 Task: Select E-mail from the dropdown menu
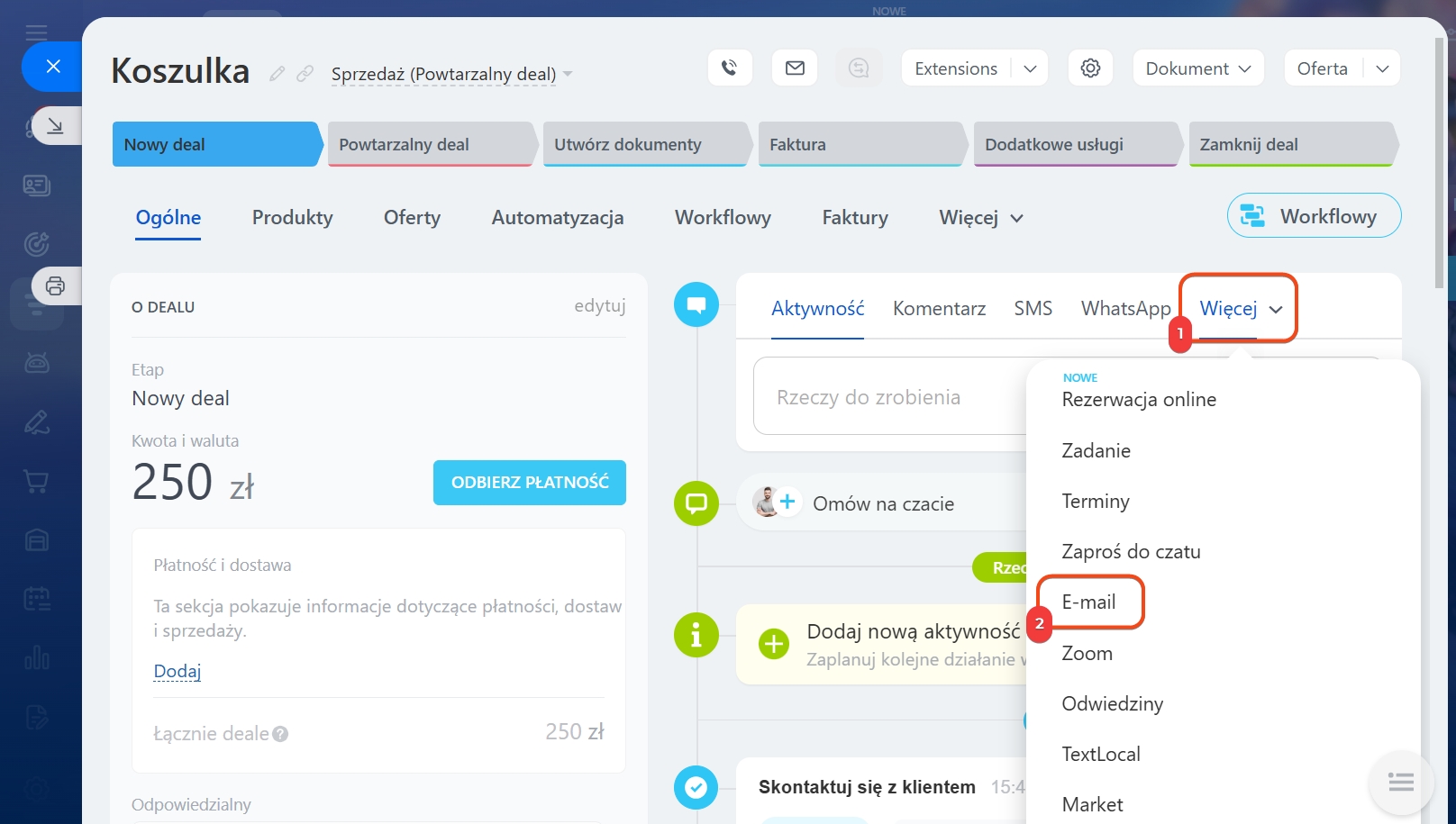(x=1088, y=602)
